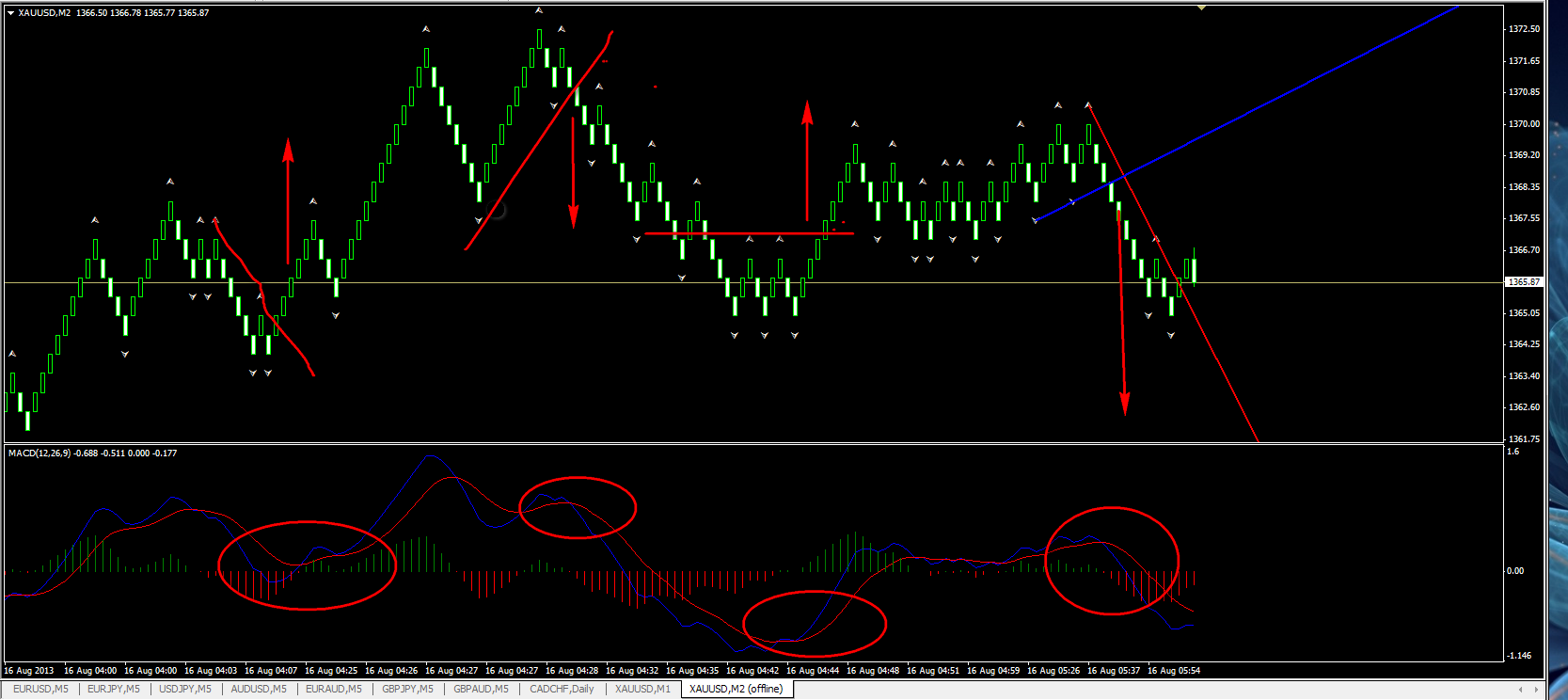Click the 1370.00 price scale value
The width and height of the screenshot is (1568, 700).
[1525, 124]
